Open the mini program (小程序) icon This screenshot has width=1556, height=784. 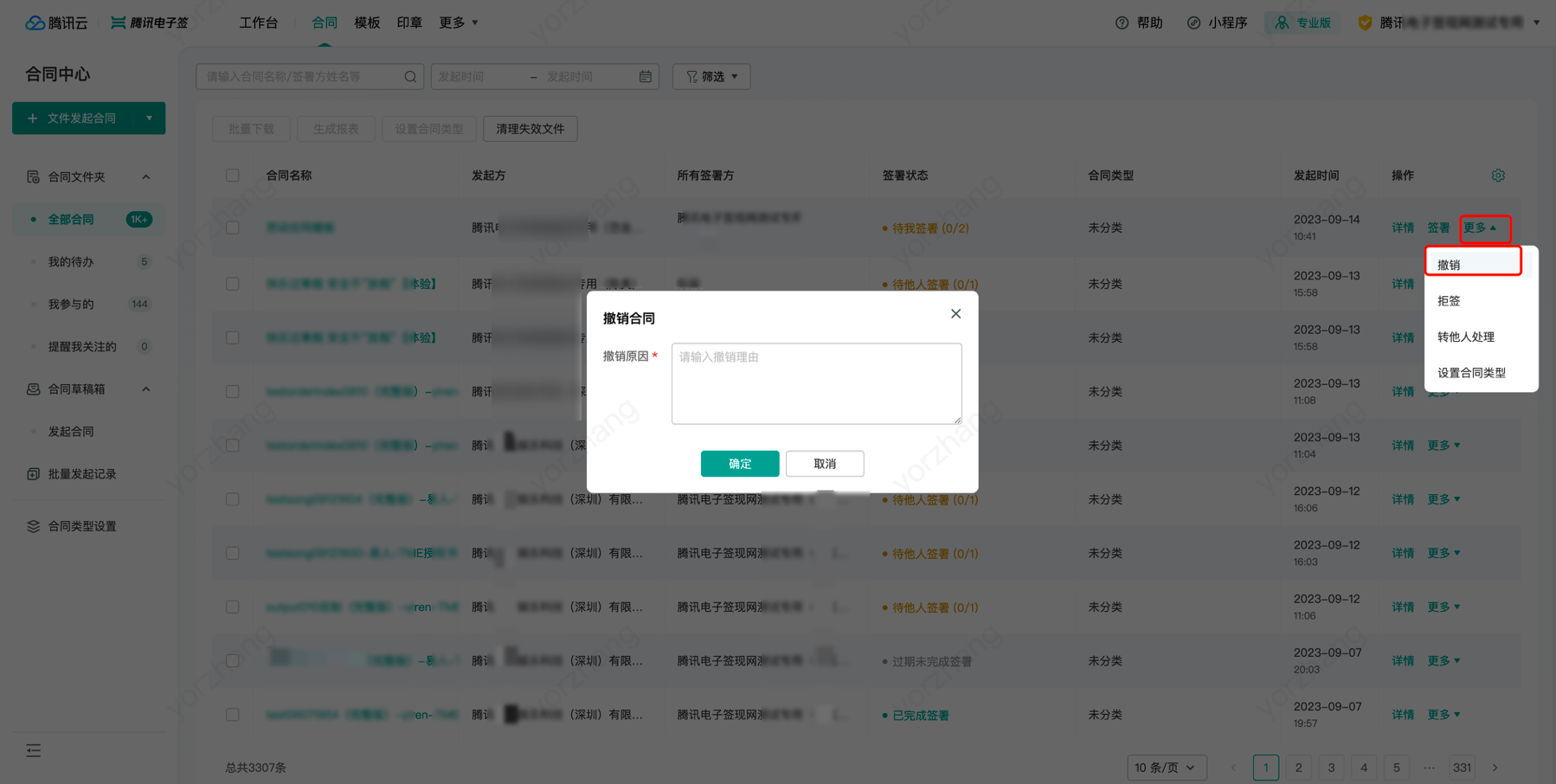coord(1193,23)
